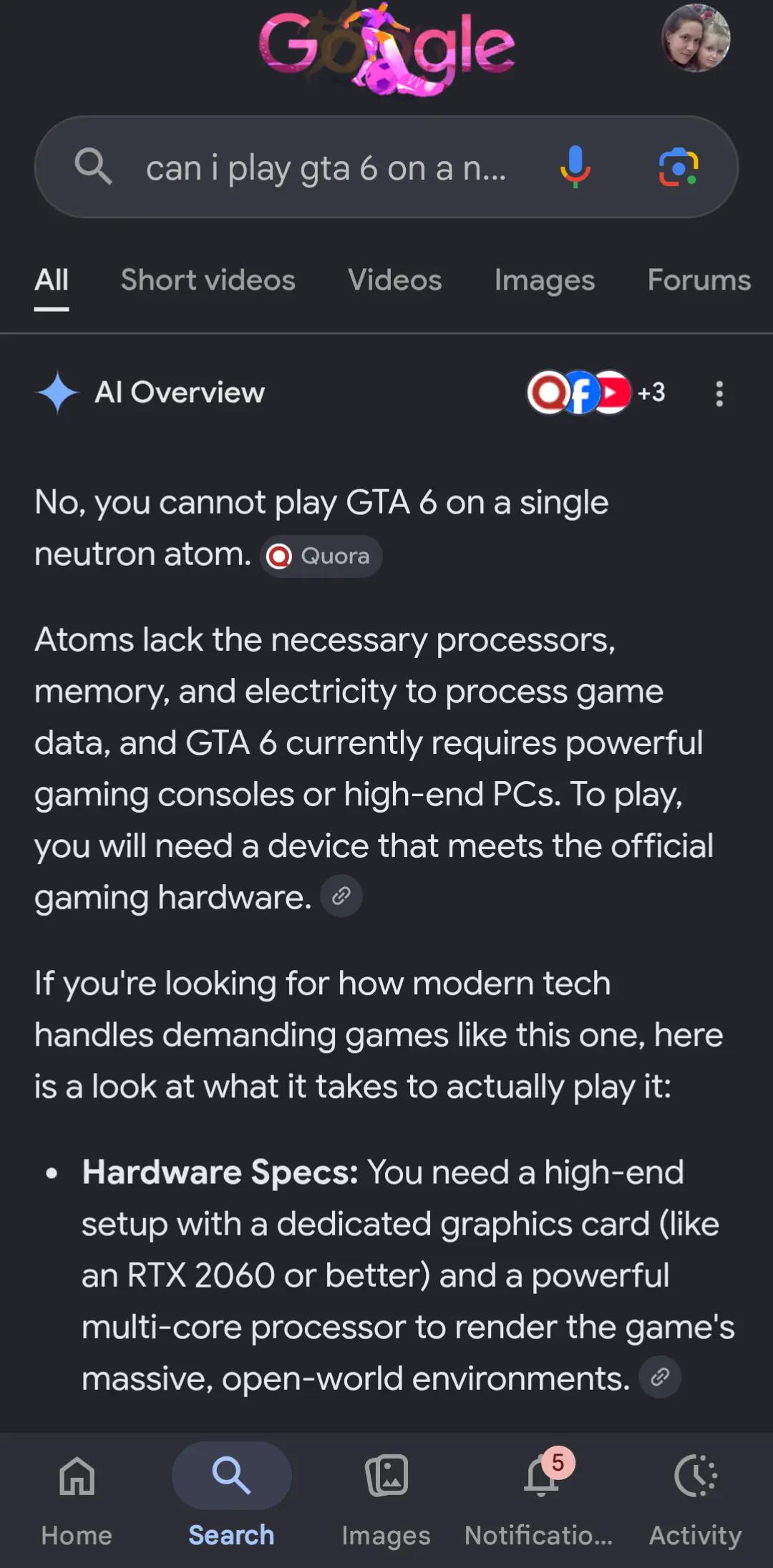This screenshot has height=1568, width=773.
Task: Select the All results tab
Action: [x=52, y=280]
